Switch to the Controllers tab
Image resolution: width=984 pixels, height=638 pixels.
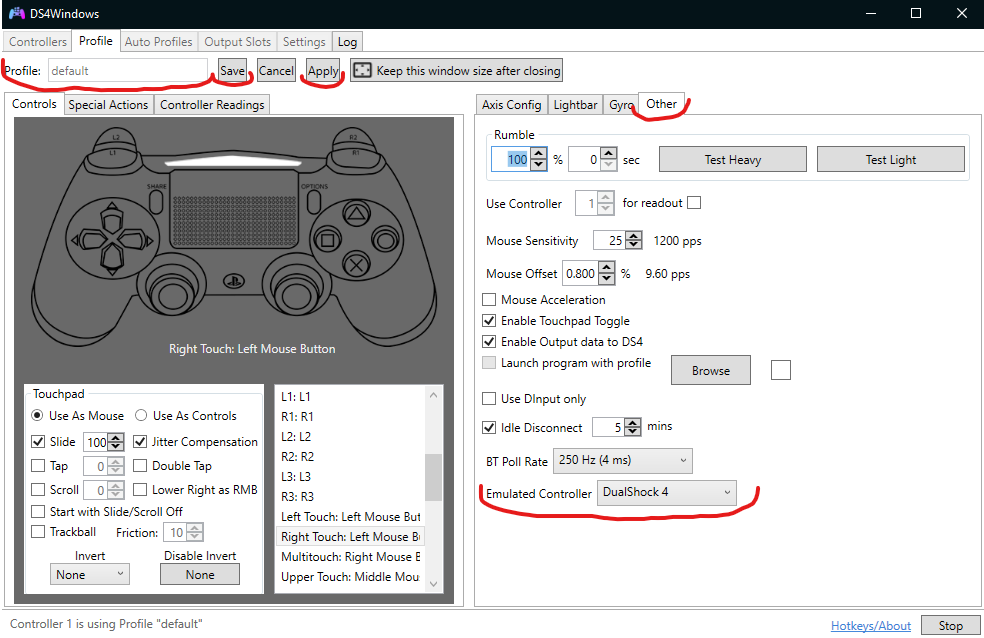point(38,41)
